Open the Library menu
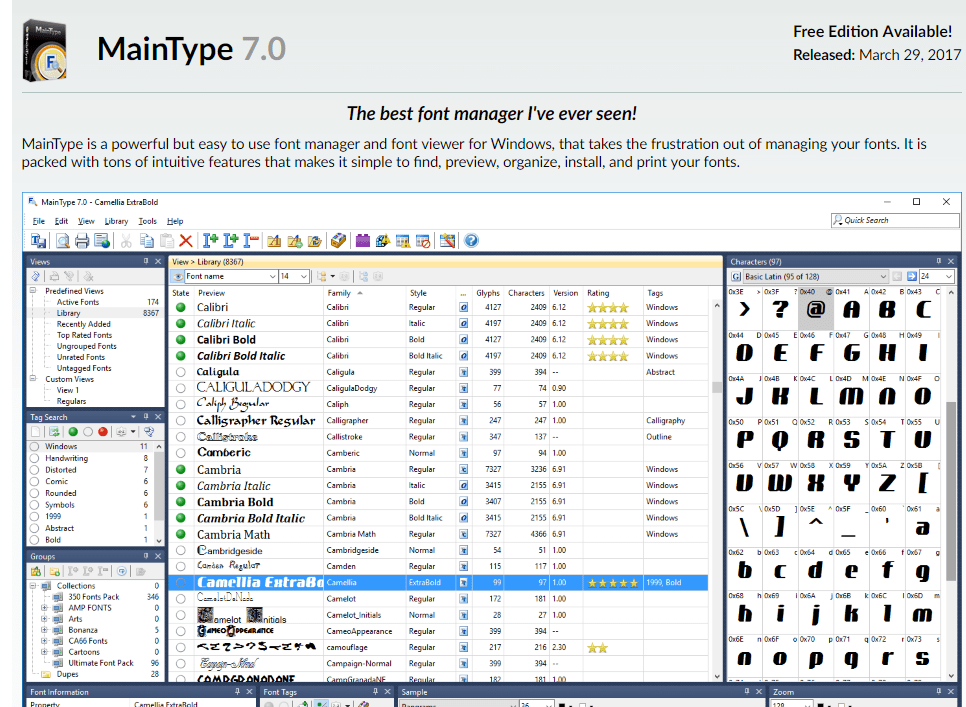966x707 pixels. tap(116, 221)
